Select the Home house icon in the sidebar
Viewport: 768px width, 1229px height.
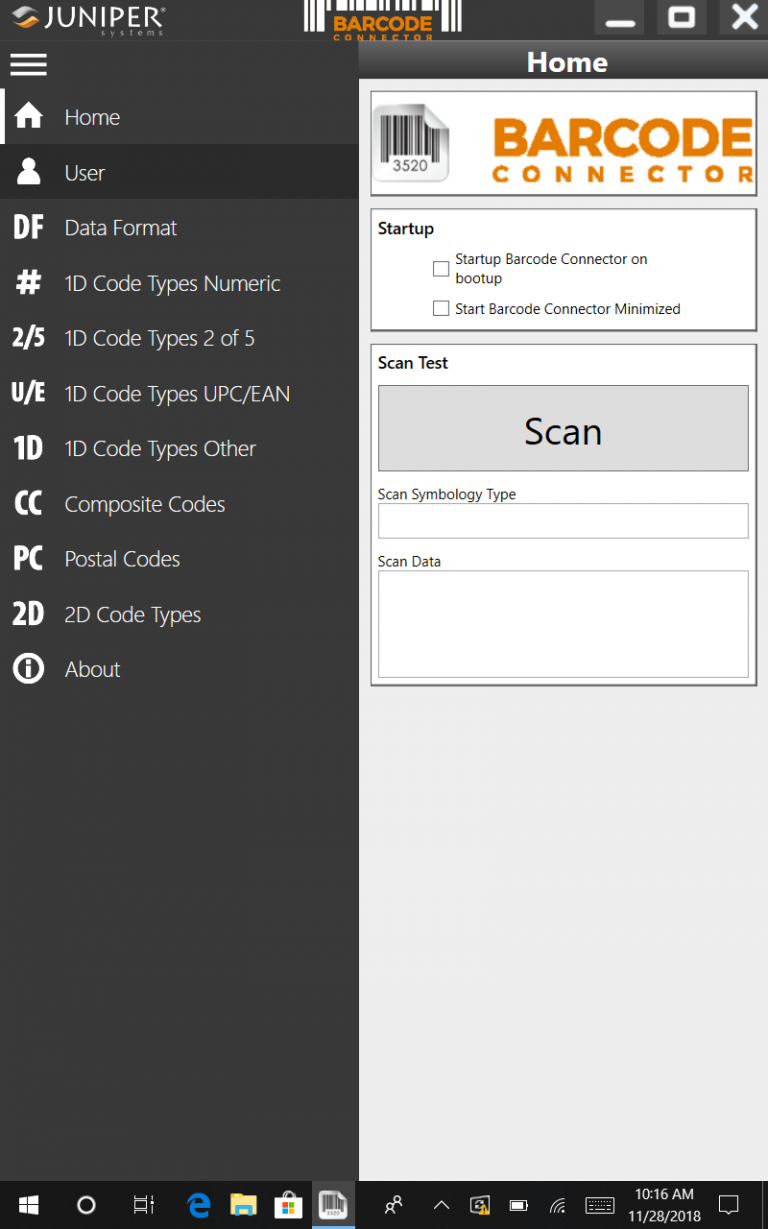28,117
